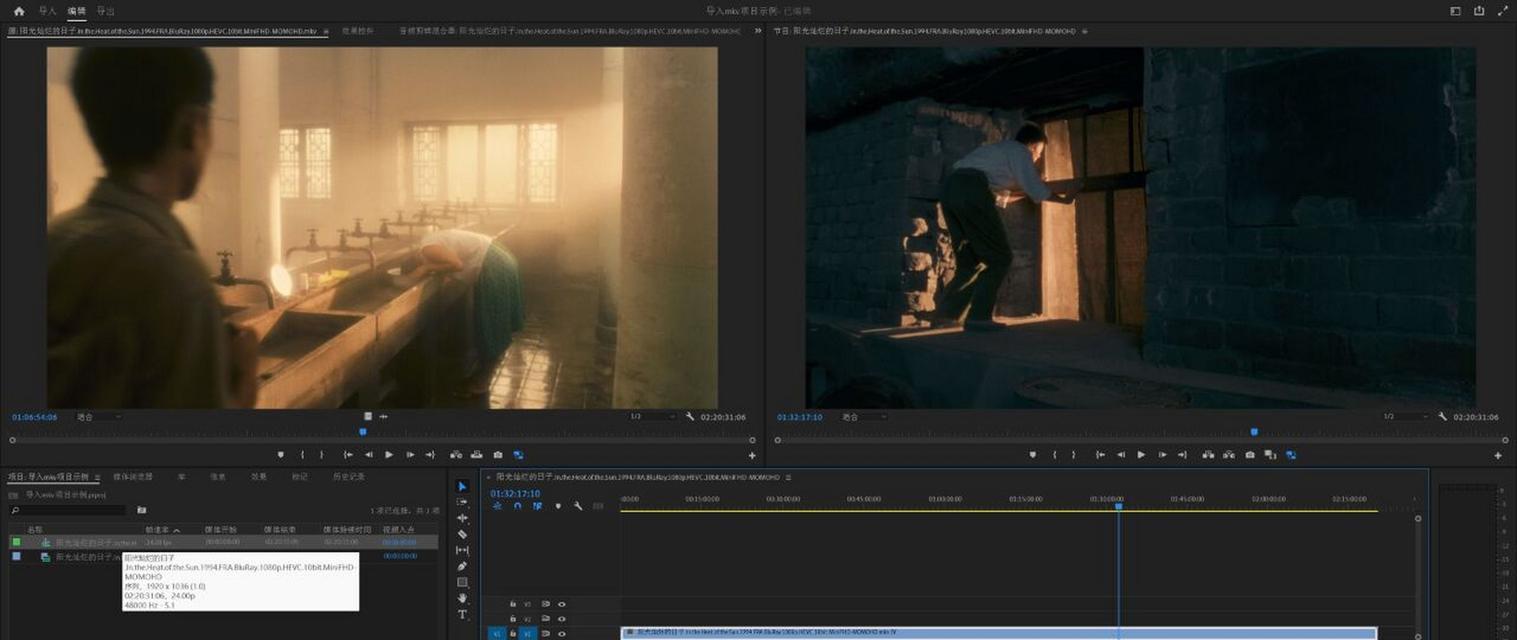
Task: Select the Pen tool
Action: (x=462, y=566)
